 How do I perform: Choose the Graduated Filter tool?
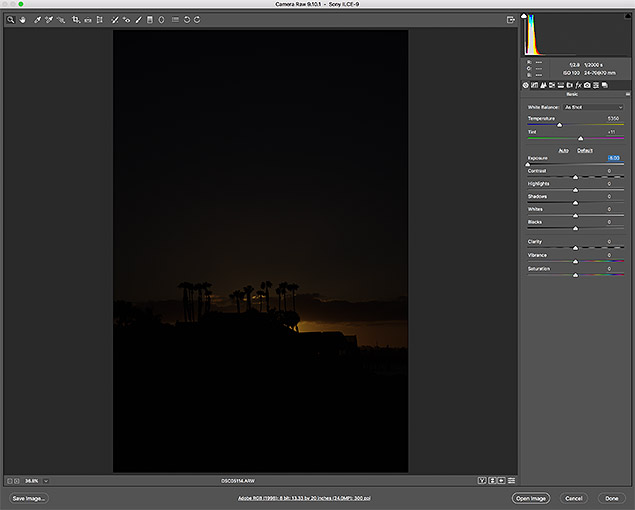(149, 19)
